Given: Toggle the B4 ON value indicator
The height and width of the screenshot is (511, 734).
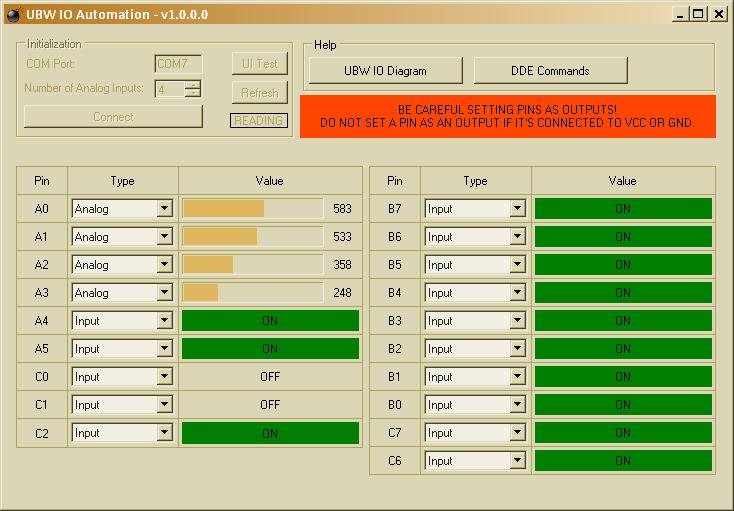Looking at the screenshot, I should (623, 293).
